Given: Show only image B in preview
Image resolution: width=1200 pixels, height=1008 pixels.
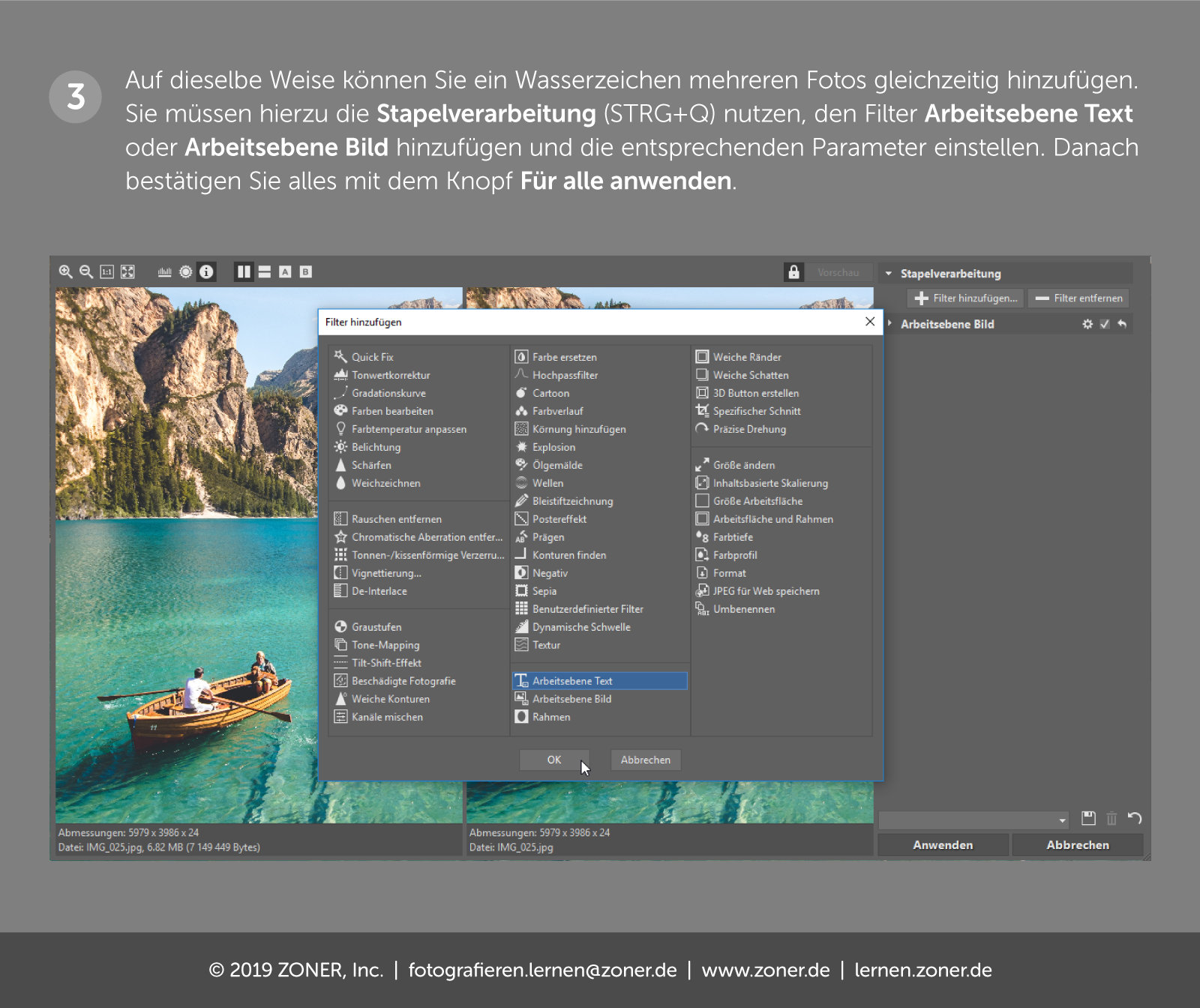Looking at the screenshot, I should (x=305, y=272).
